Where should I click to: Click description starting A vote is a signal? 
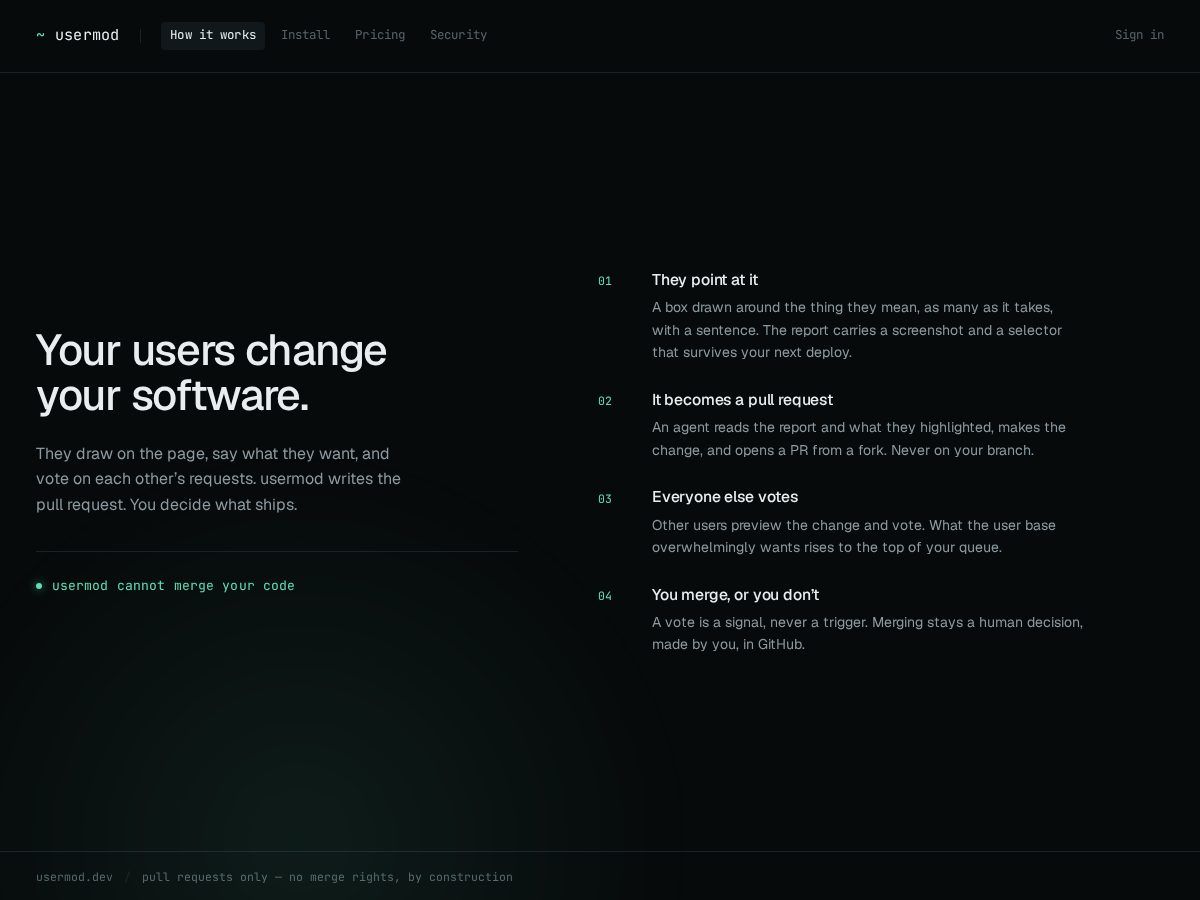[867, 633]
